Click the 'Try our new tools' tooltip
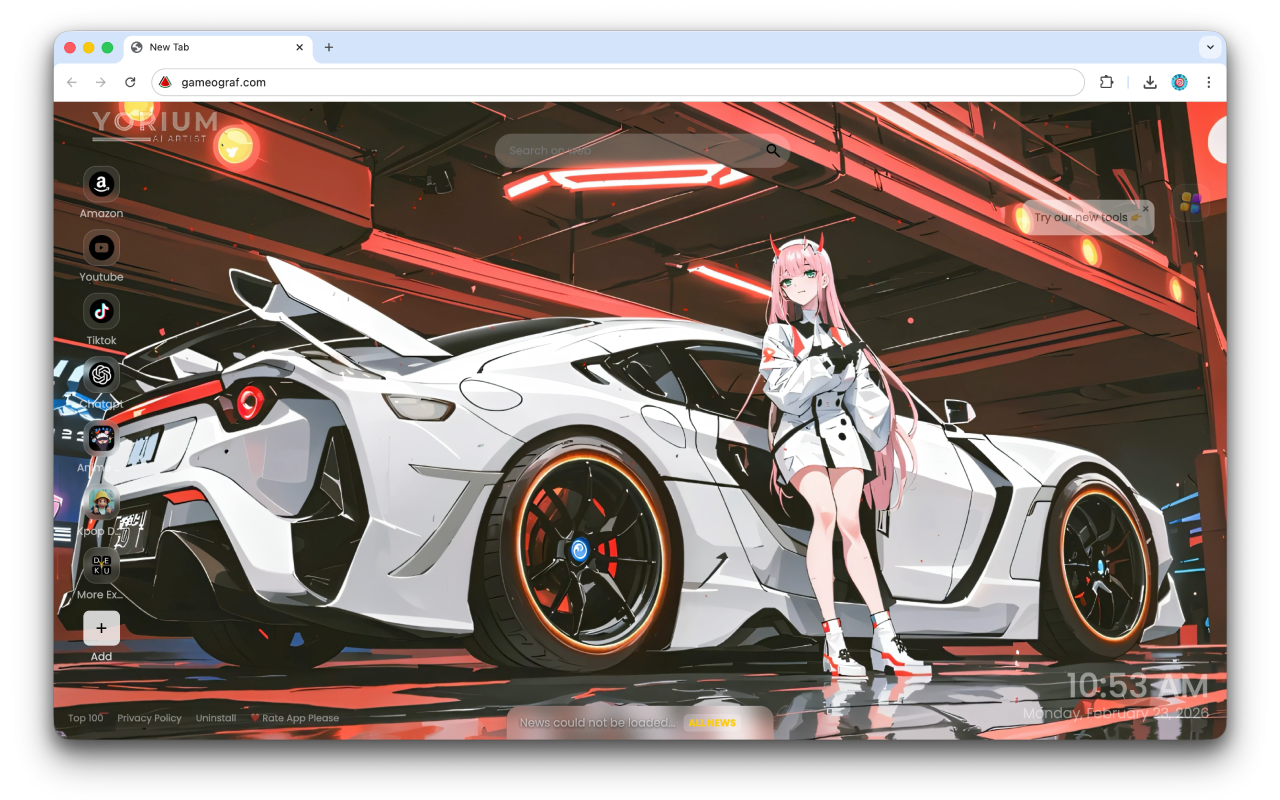Image resolution: width=1280 pixels, height=800 pixels. pyautogui.click(x=1088, y=217)
